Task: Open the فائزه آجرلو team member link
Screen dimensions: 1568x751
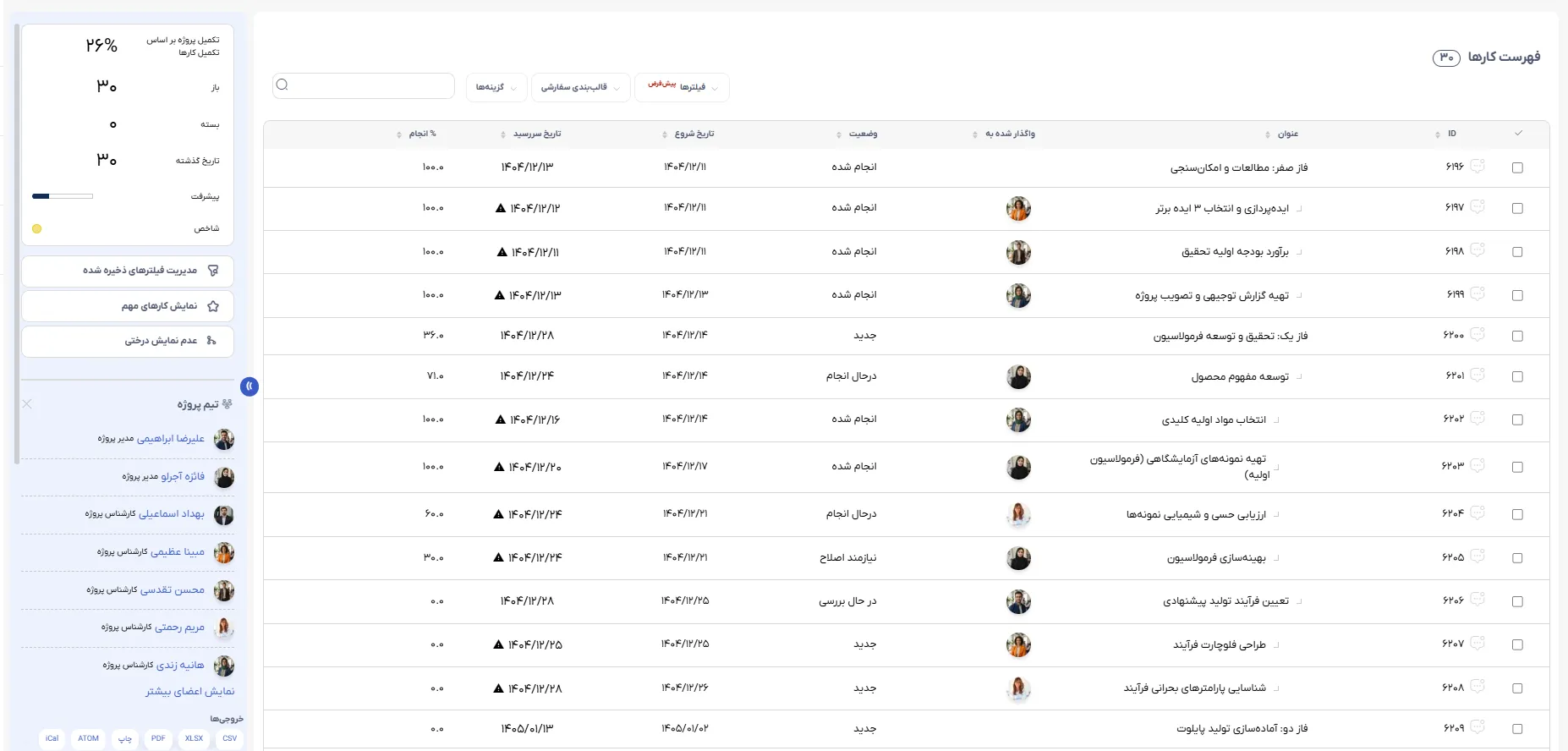Action: pyautogui.click(x=183, y=477)
